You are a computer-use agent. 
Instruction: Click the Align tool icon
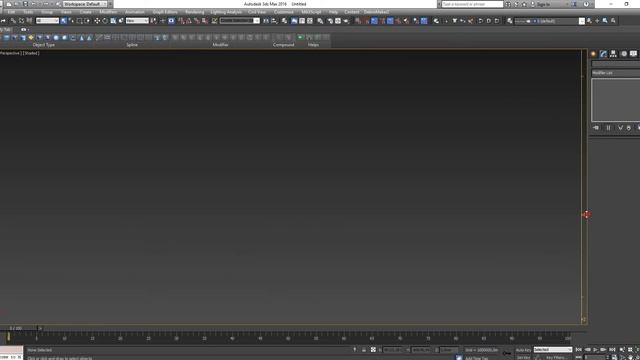[274, 20]
